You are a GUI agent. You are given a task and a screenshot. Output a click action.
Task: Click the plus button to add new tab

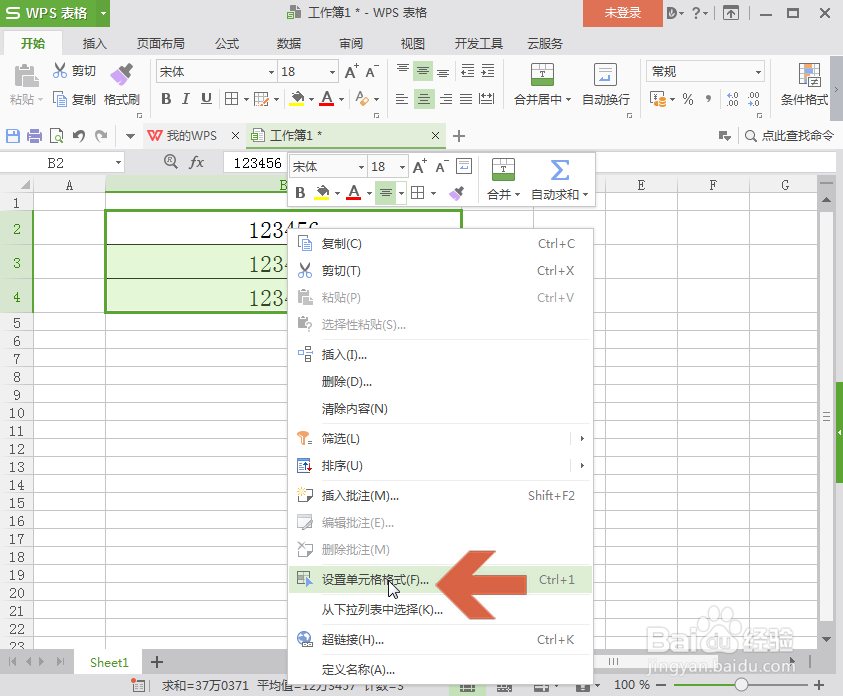pos(459,136)
